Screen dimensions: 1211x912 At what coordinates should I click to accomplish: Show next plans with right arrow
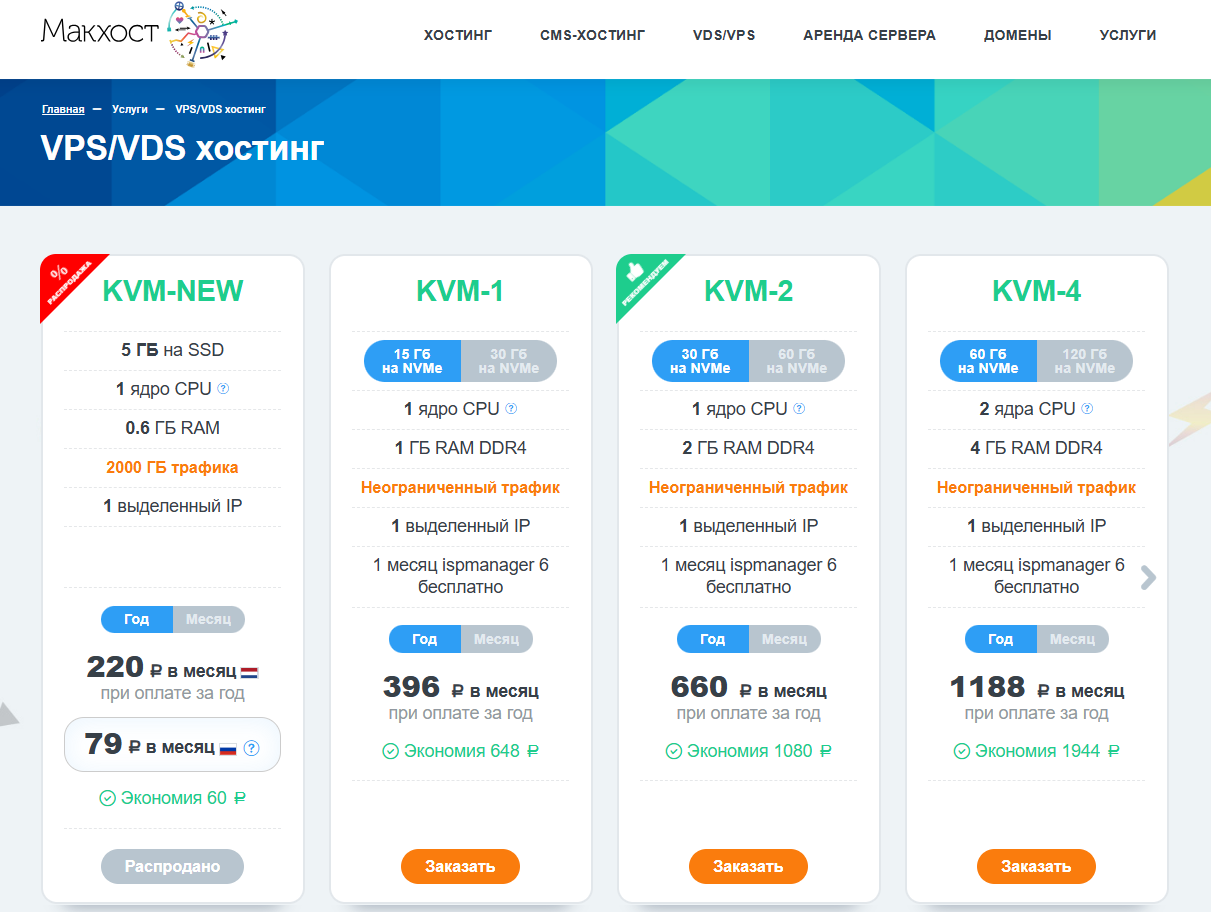tap(1149, 576)
